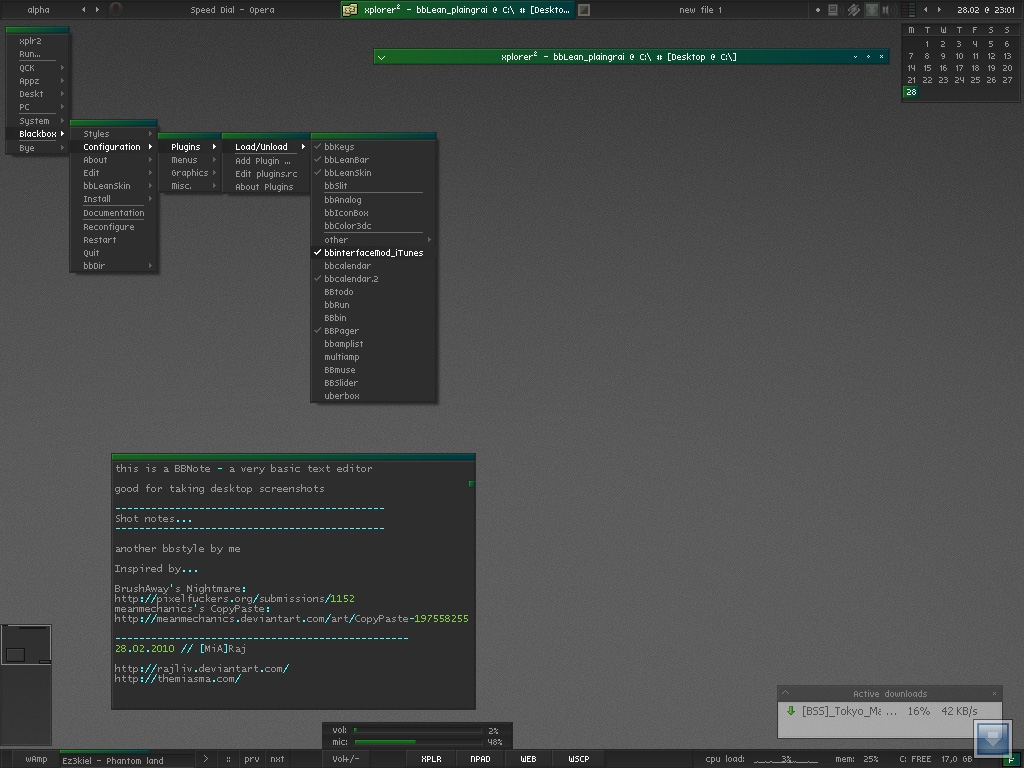1024x768 pixels.
Task: Click the cpu load graph meter
Action: (x=785, y=759)
